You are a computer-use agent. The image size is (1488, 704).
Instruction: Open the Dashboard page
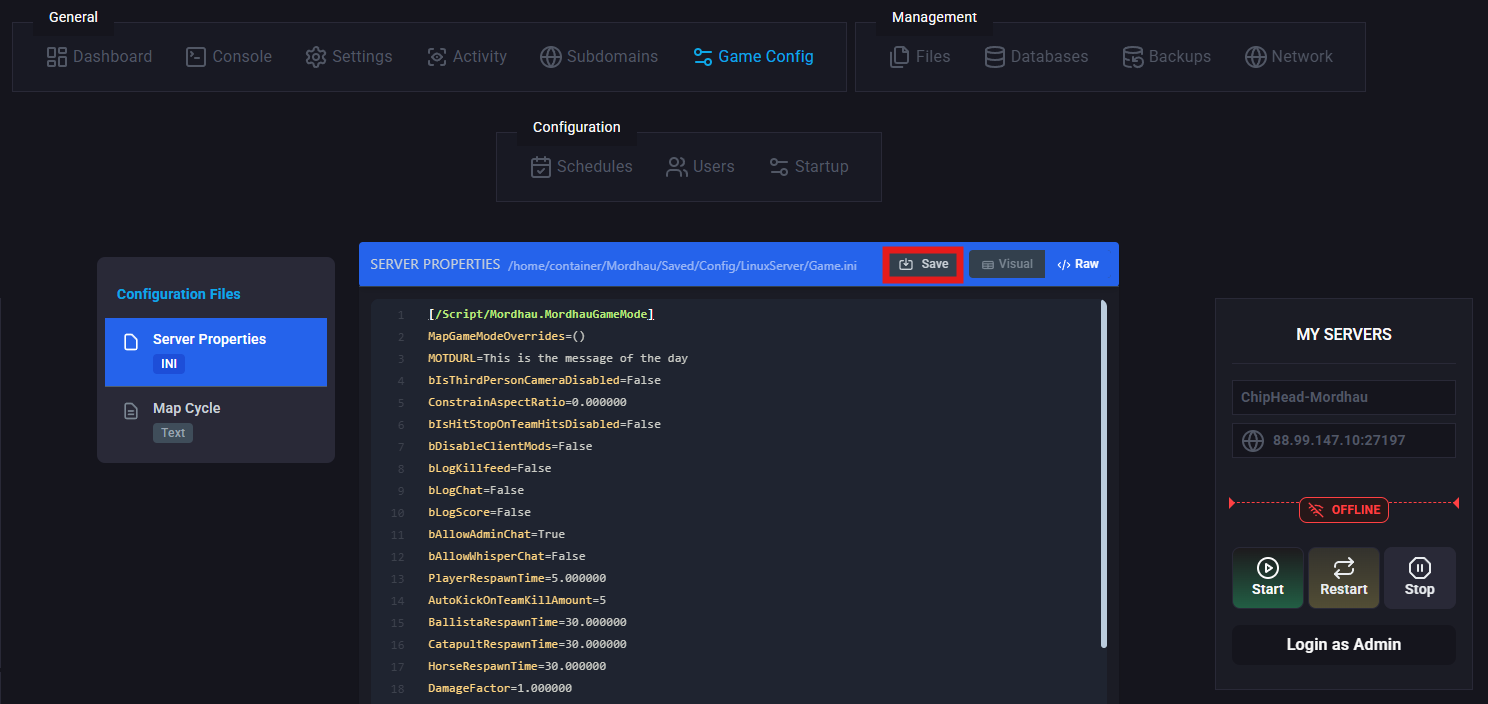pos(100,57)
